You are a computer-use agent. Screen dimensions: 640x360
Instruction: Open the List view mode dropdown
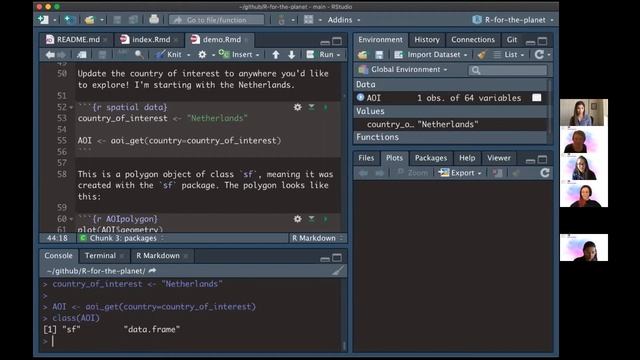coord(509,54)
